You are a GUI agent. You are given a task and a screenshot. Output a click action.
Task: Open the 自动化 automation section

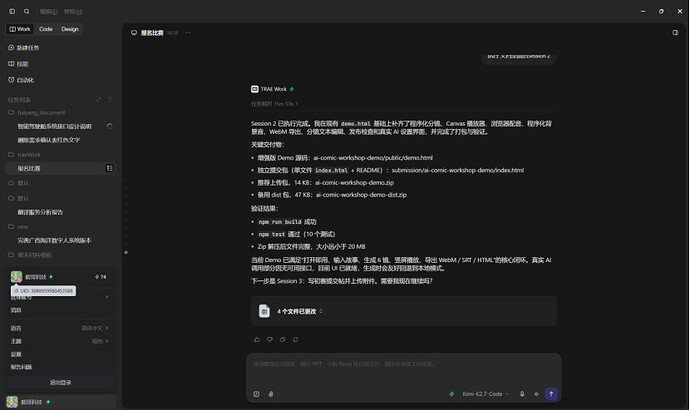21,80
